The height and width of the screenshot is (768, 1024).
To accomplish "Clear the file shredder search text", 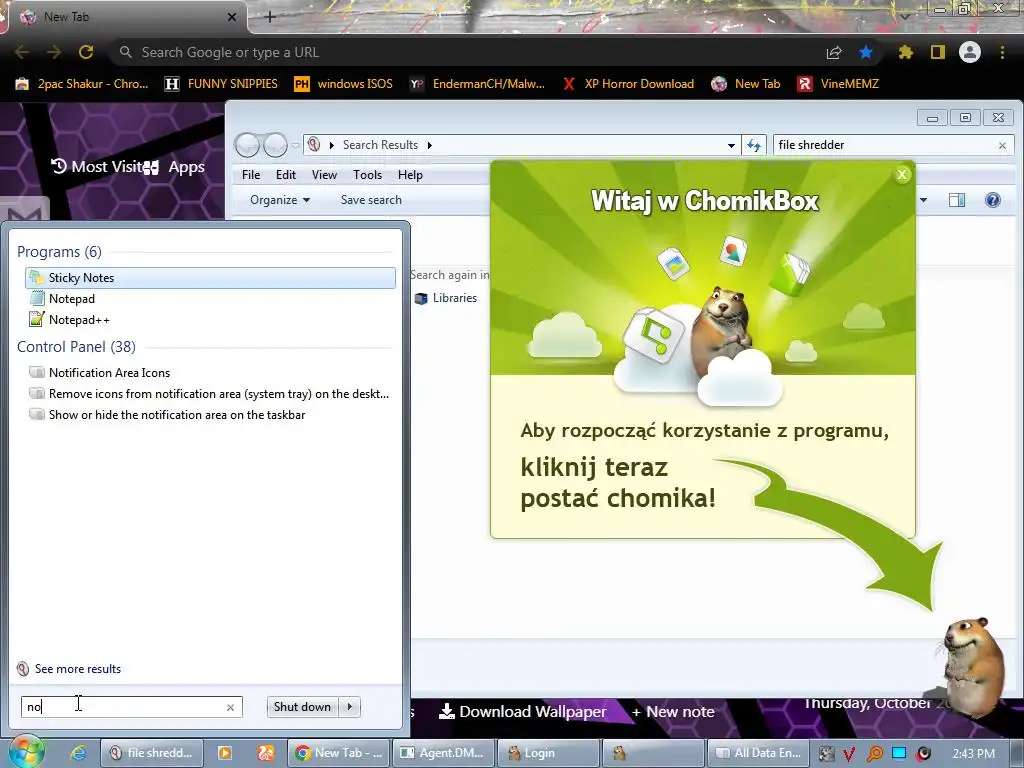I will [1002, 146].
